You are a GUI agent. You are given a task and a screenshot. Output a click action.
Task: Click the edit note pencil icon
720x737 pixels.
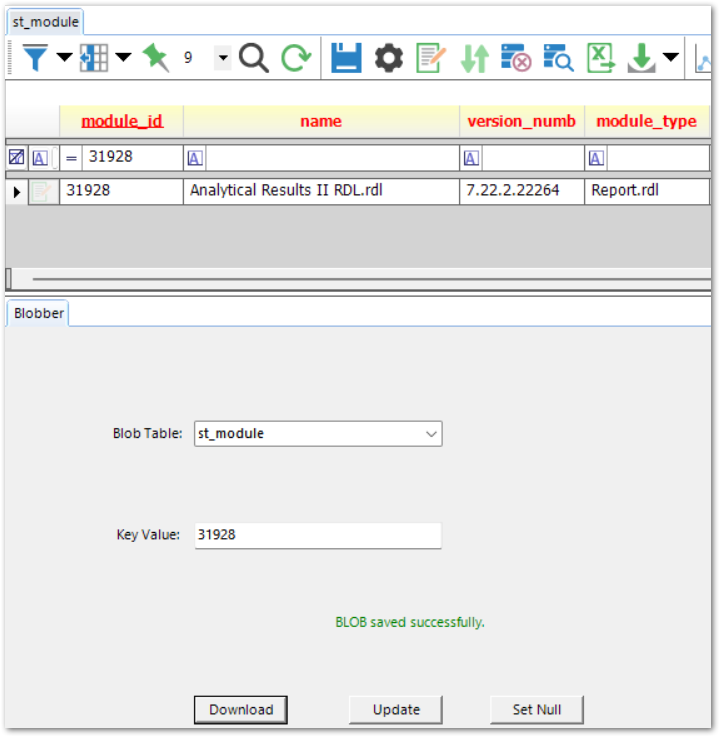tap(431, 58)
